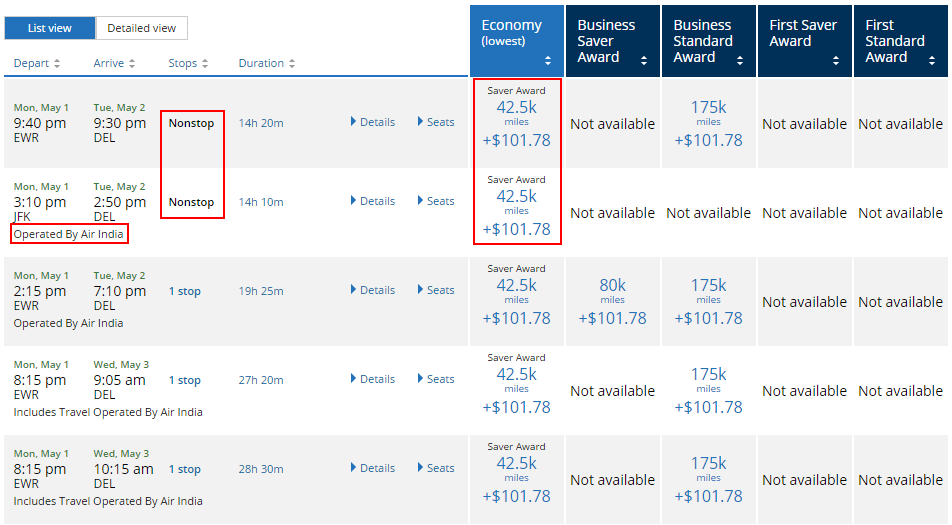Image resolution: width=952 pixels, height=525 pixels.
Task: Expand Details for 3:10 pm JFK flight
Action: point(373,201)
